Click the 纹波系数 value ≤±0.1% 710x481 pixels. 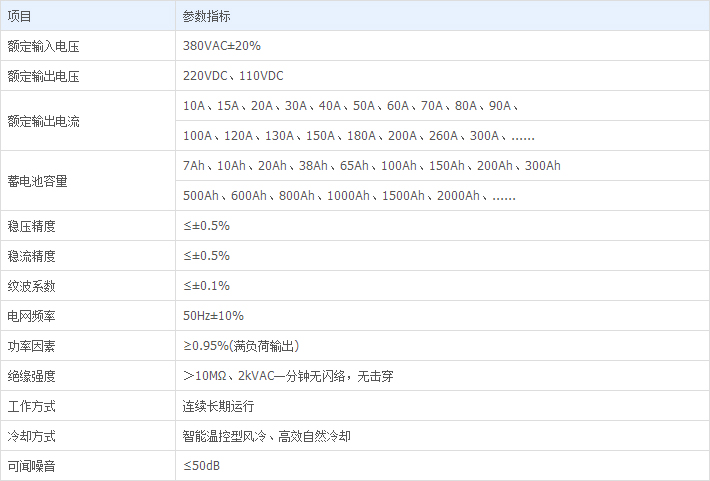[206, 286]
